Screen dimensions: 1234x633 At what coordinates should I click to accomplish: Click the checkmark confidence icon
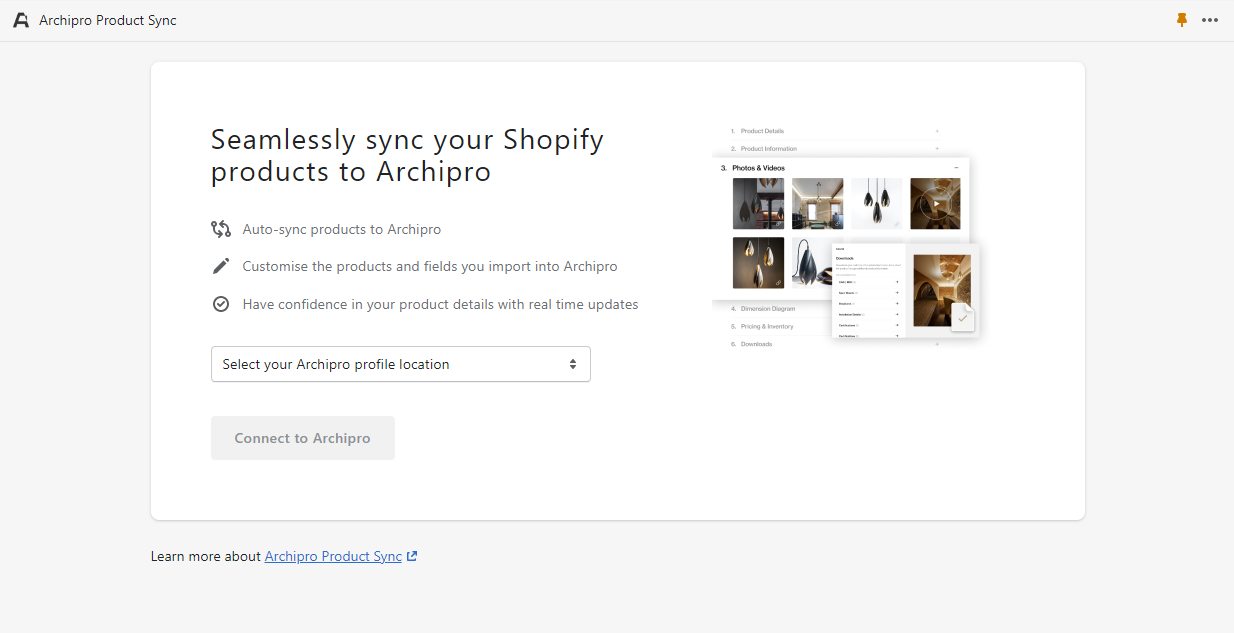pyautogui.click(x=221, y=304)
